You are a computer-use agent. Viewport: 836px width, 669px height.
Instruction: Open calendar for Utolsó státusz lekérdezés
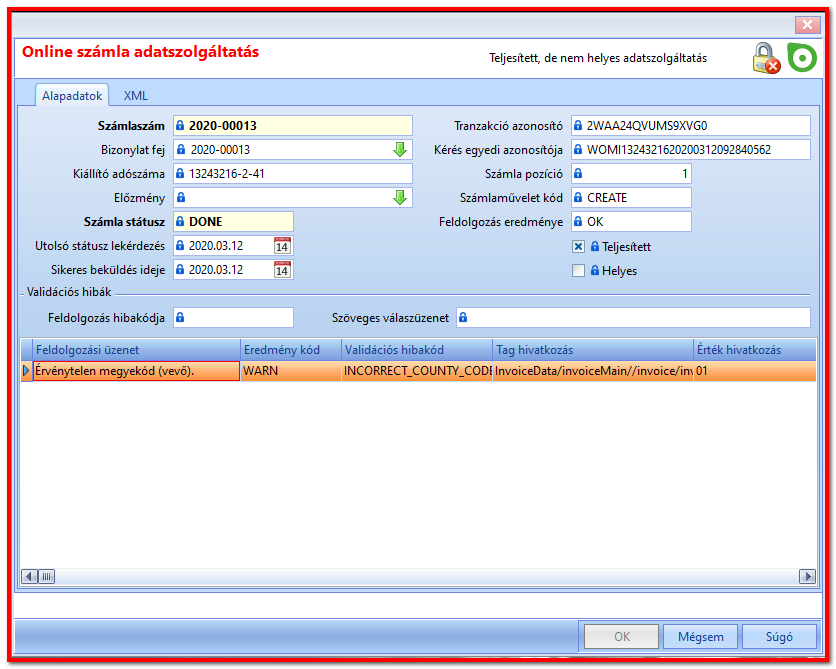point(282,246)
